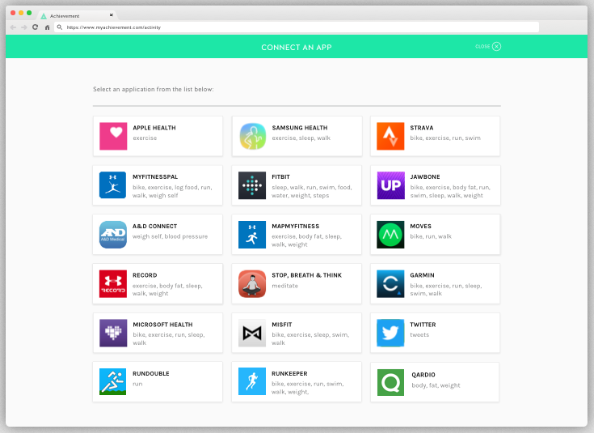Click the RUNKEEPER title text
The image size is (594, 433).
(x=289, y=374)
